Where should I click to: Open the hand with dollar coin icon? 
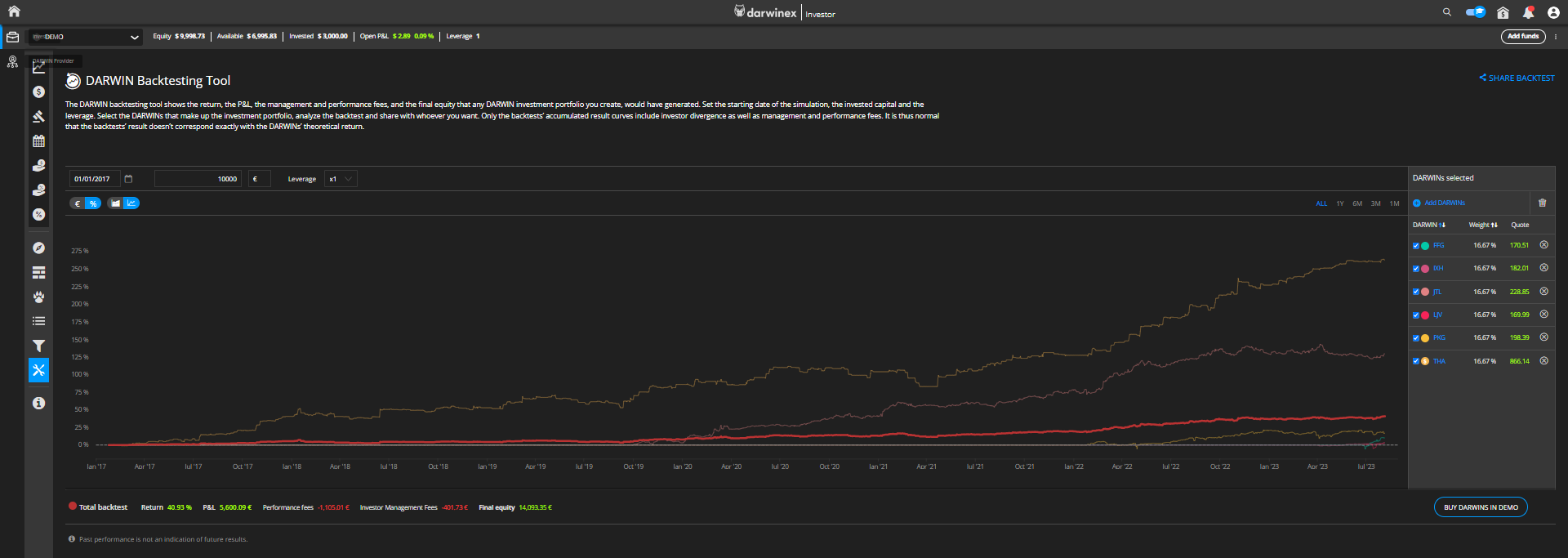pos(38,166)
